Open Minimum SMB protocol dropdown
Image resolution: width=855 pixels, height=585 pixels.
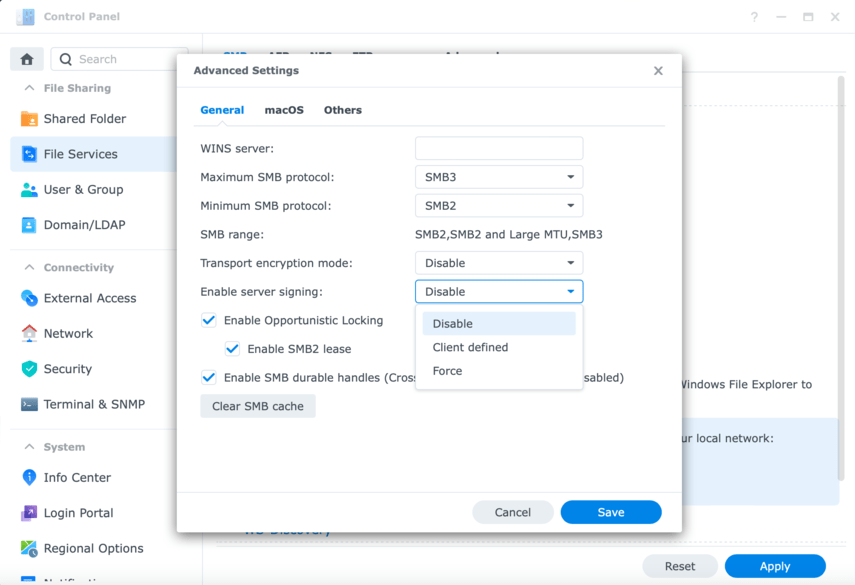(x=499, y=206)
